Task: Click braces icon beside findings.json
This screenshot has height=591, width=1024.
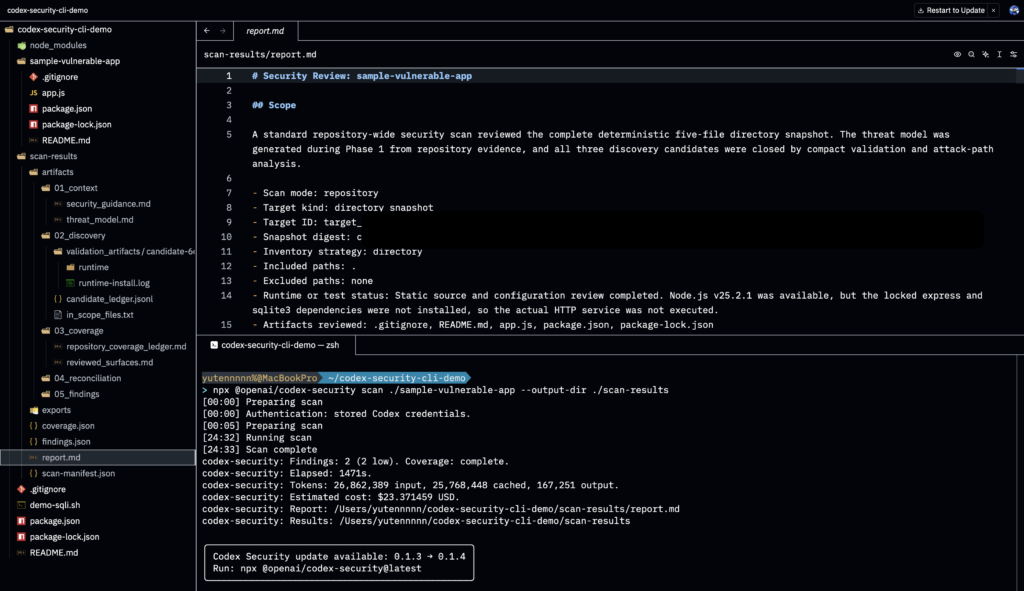Action: pos(33,441)
